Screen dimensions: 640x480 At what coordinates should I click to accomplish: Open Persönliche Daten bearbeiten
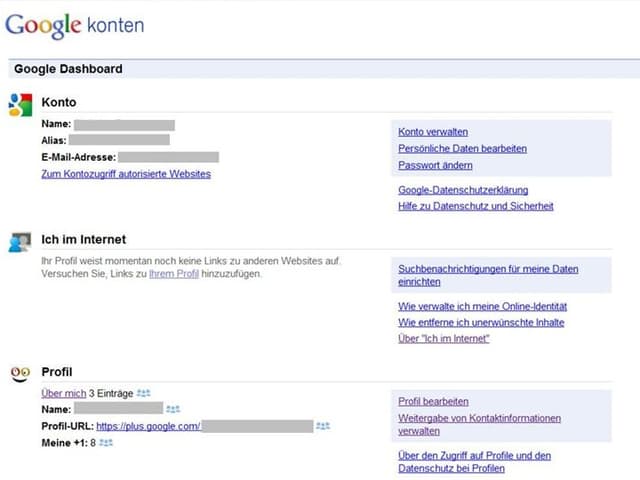click(x=462, y=149)
